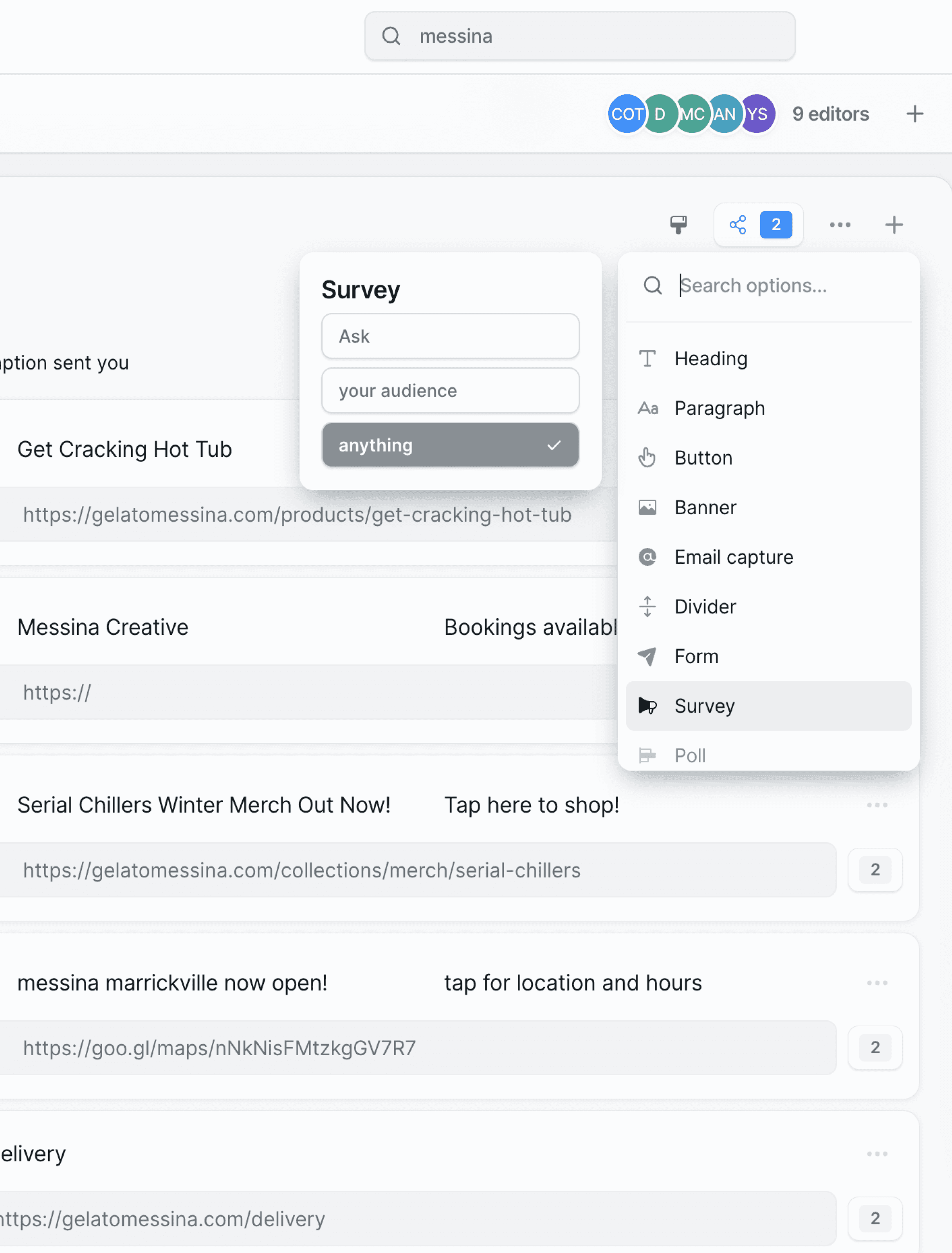Image resolution: width=952 pixels, height=1253 pixels.
Task: Open the marrickville row three-dot menu
Action: tap(876, 982)
